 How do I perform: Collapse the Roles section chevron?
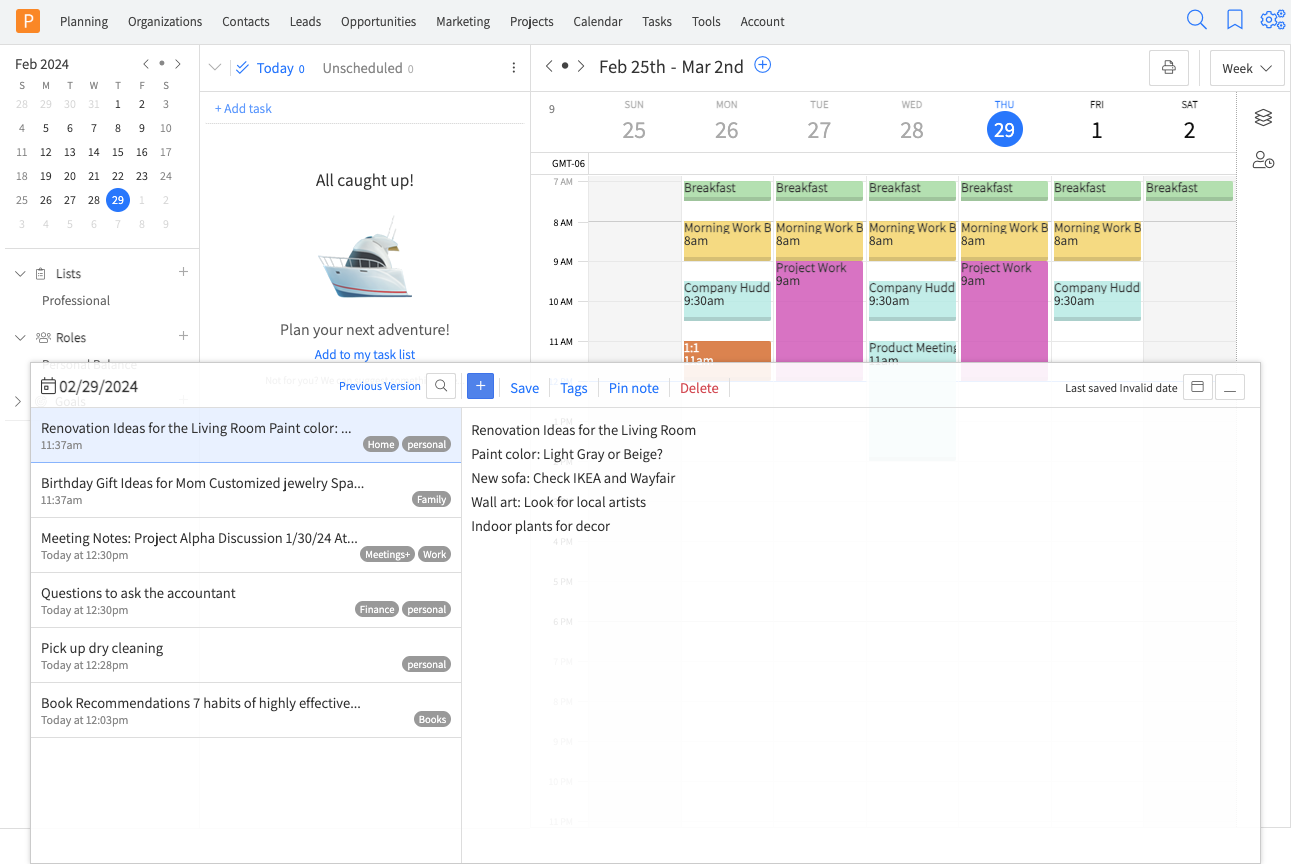pos(20,338)
